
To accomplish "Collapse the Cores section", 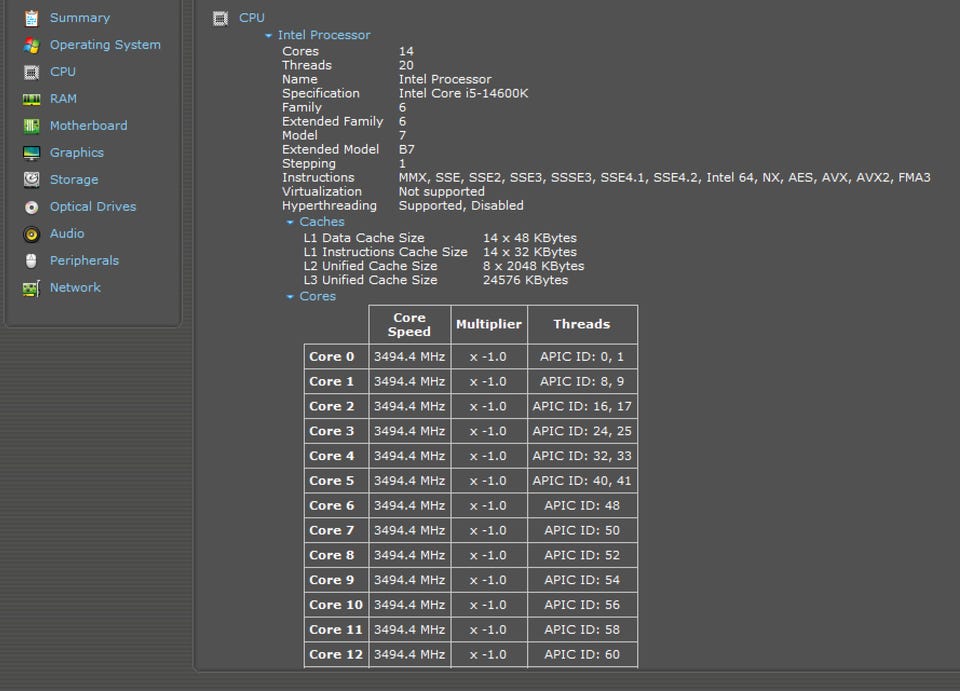I will (291, 297).
